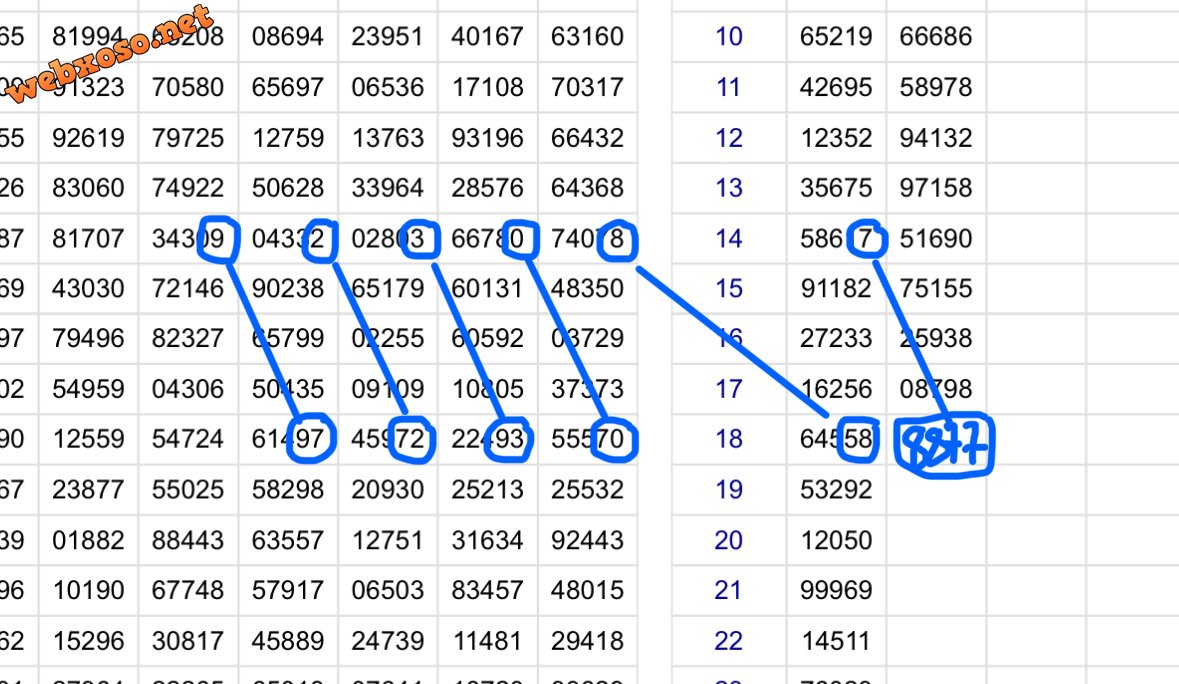Click row number 19 header

tap(729, 490)
